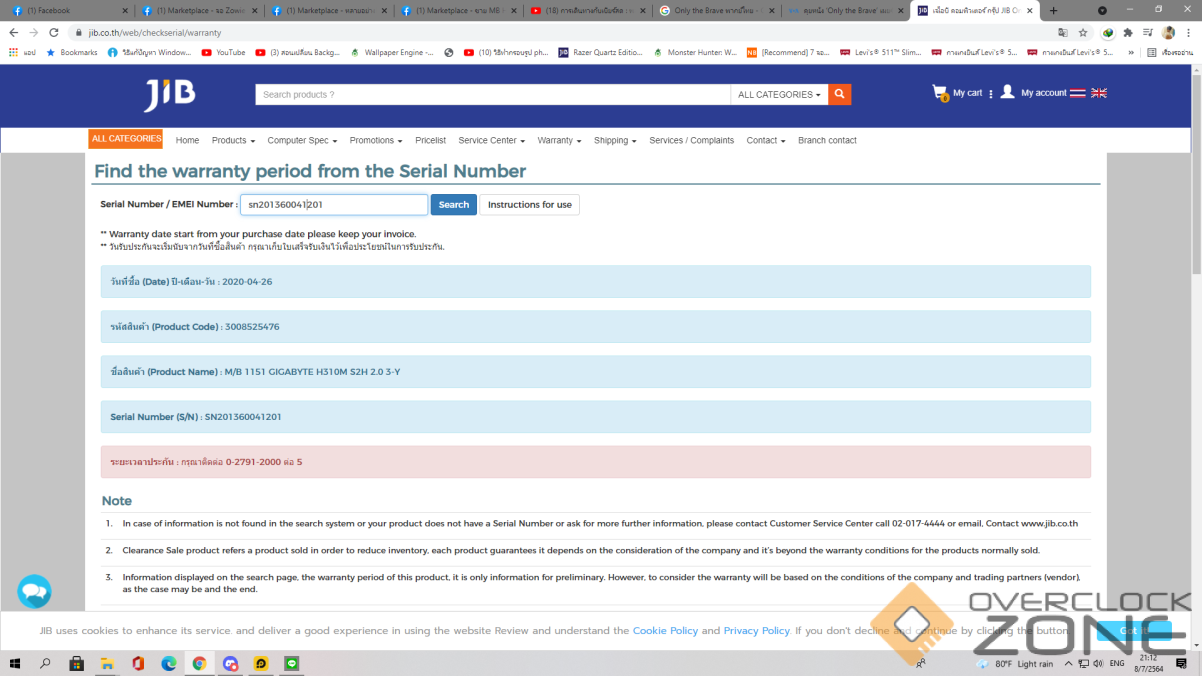Open the shopping cart icon

point(940,93)
